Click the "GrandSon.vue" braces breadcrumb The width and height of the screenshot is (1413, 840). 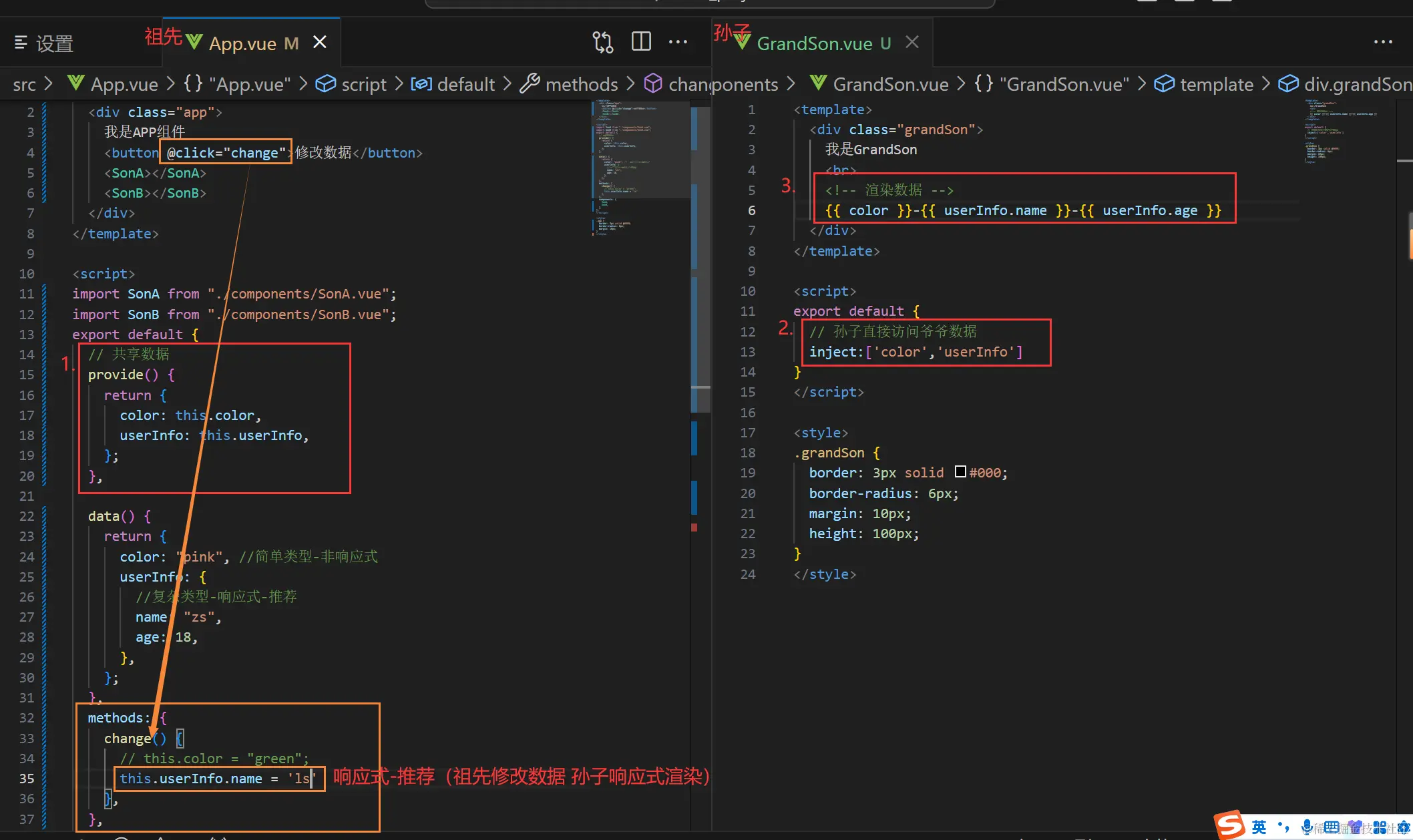1052,84
